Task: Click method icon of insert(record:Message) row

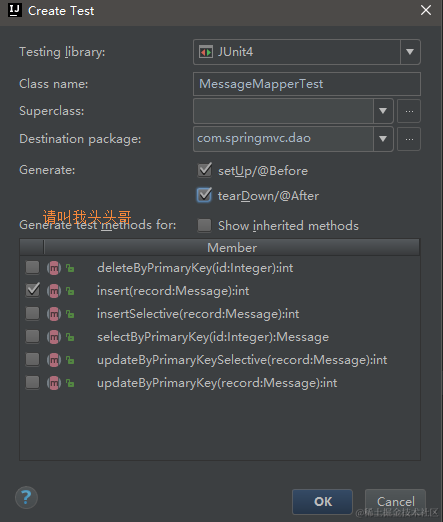Action: pos(54,291)
